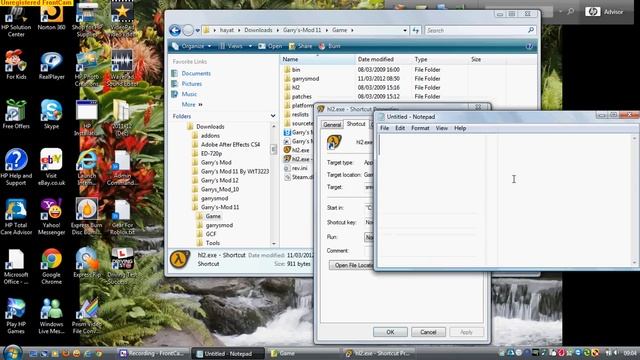Sort by Name column header
Image resolution: width=640 pixels, height=360 pixels.
coord(318,60)
